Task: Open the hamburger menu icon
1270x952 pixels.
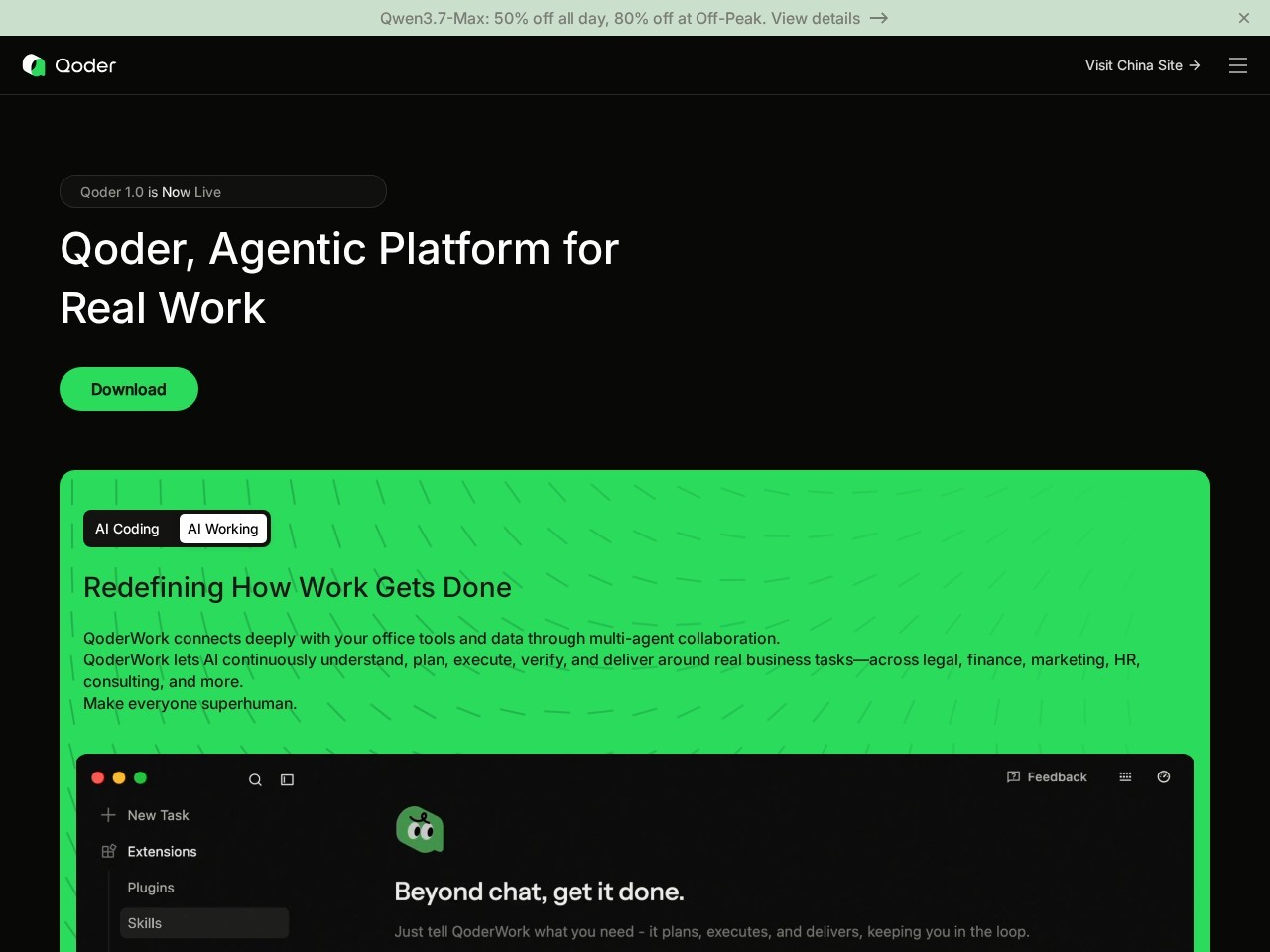Action: coord(1238,65)
